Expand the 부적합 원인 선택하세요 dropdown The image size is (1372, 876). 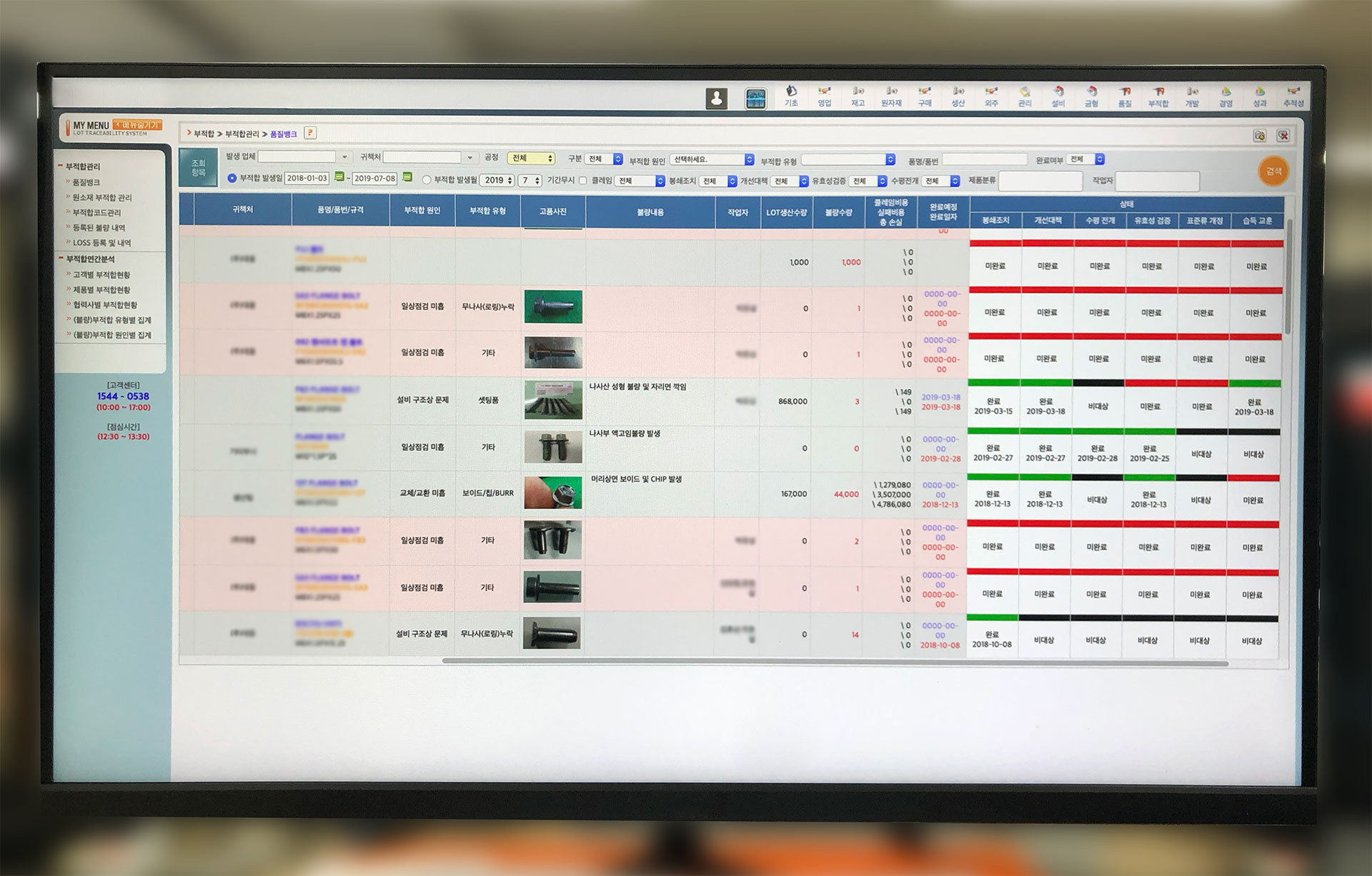point(712,159)
